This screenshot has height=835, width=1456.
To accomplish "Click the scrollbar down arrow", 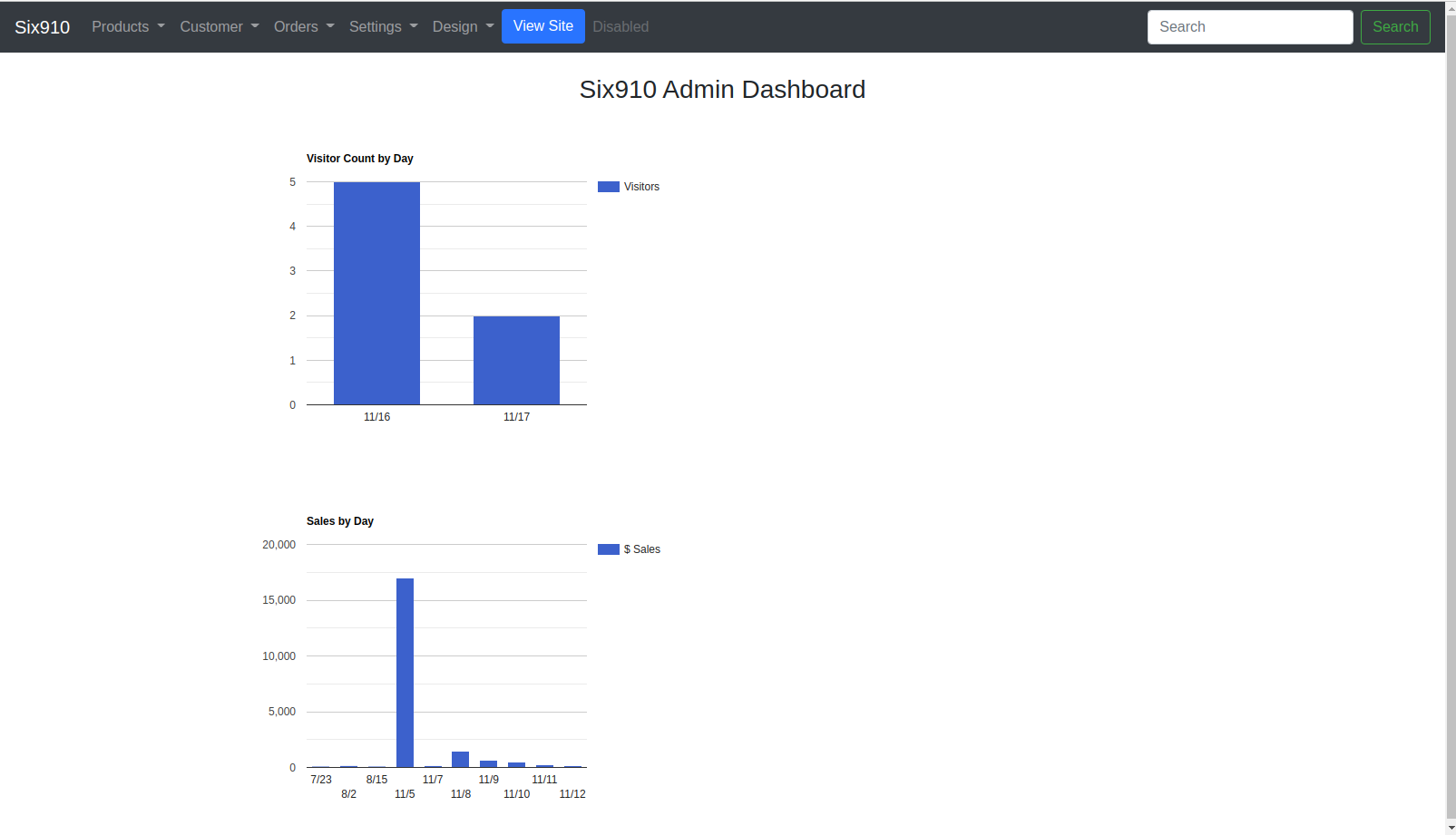I will (x=1451, y=829).
